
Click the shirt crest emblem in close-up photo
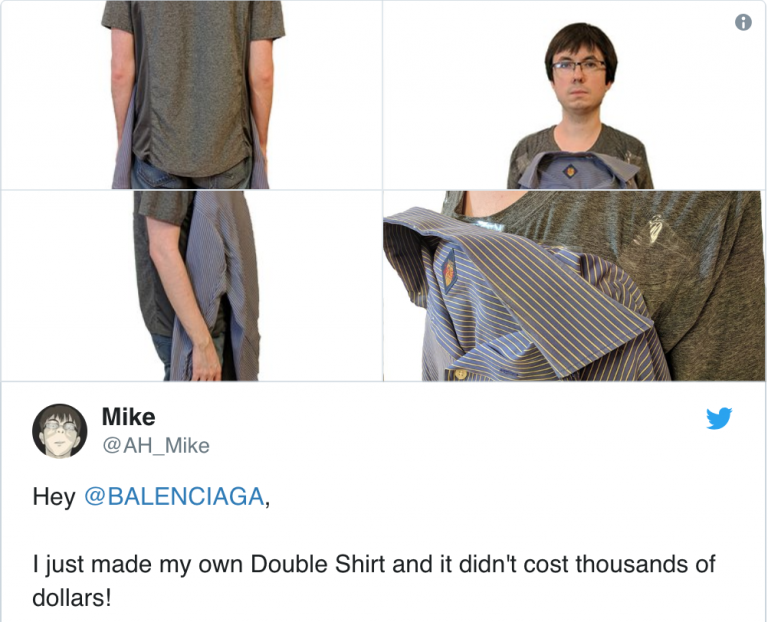click(449, 269)
